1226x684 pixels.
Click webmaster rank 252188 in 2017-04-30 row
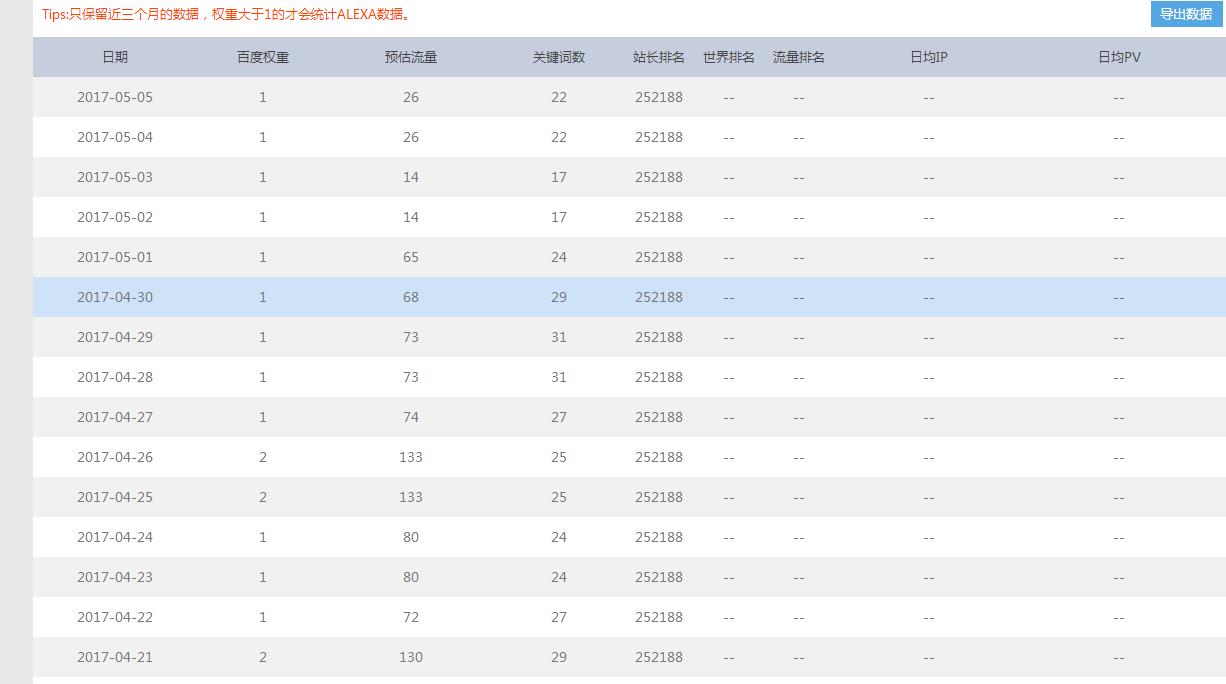[659, 297]
